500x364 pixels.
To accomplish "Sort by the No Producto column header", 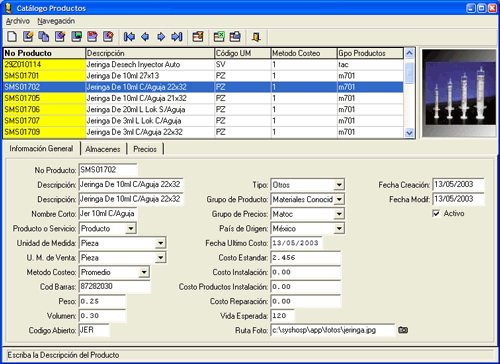I will pos(44,53).
